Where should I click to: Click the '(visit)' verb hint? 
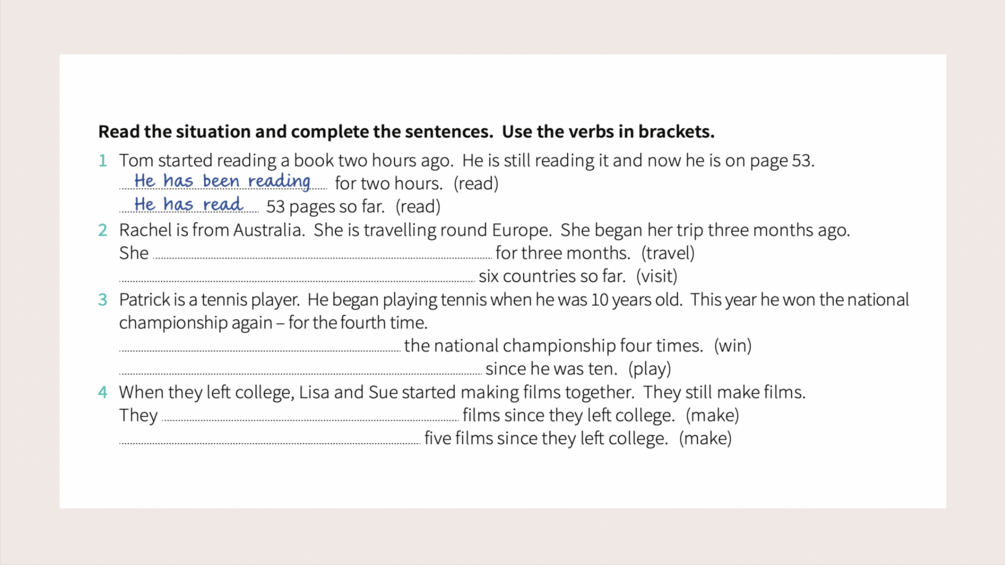[x=657, y=277]
